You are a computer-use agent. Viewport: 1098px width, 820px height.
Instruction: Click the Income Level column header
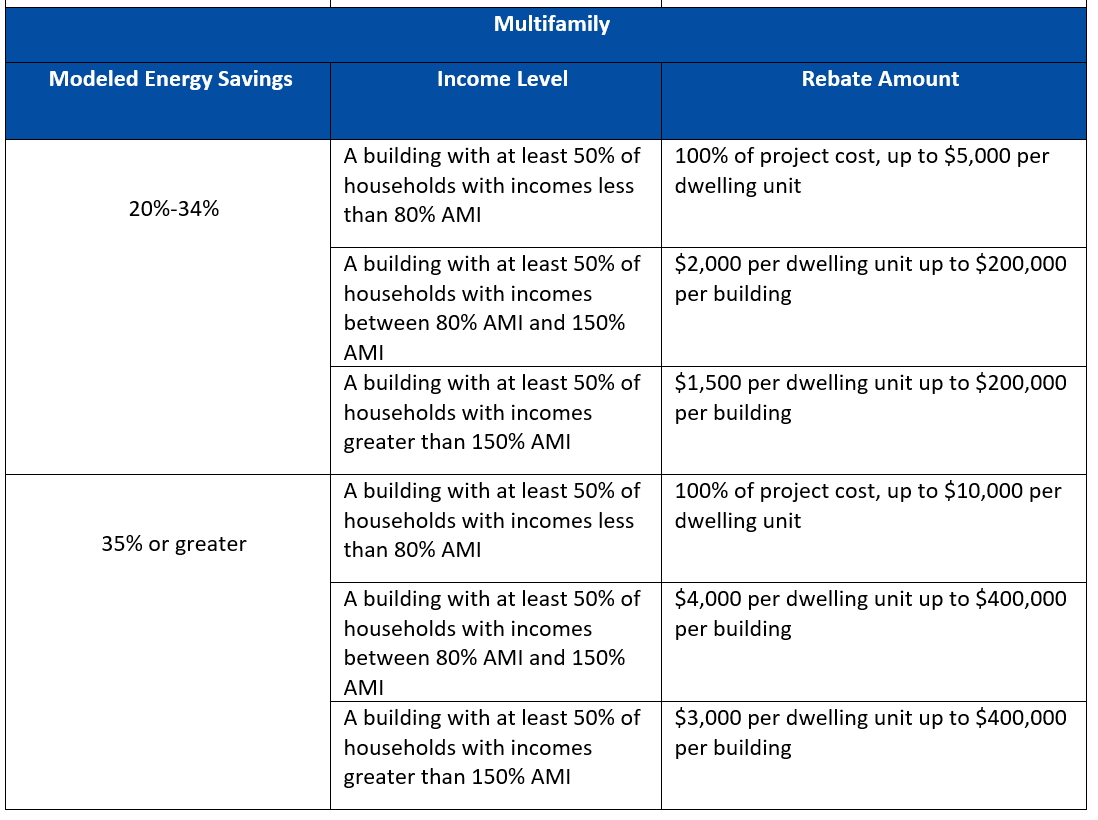click(503, 79)
